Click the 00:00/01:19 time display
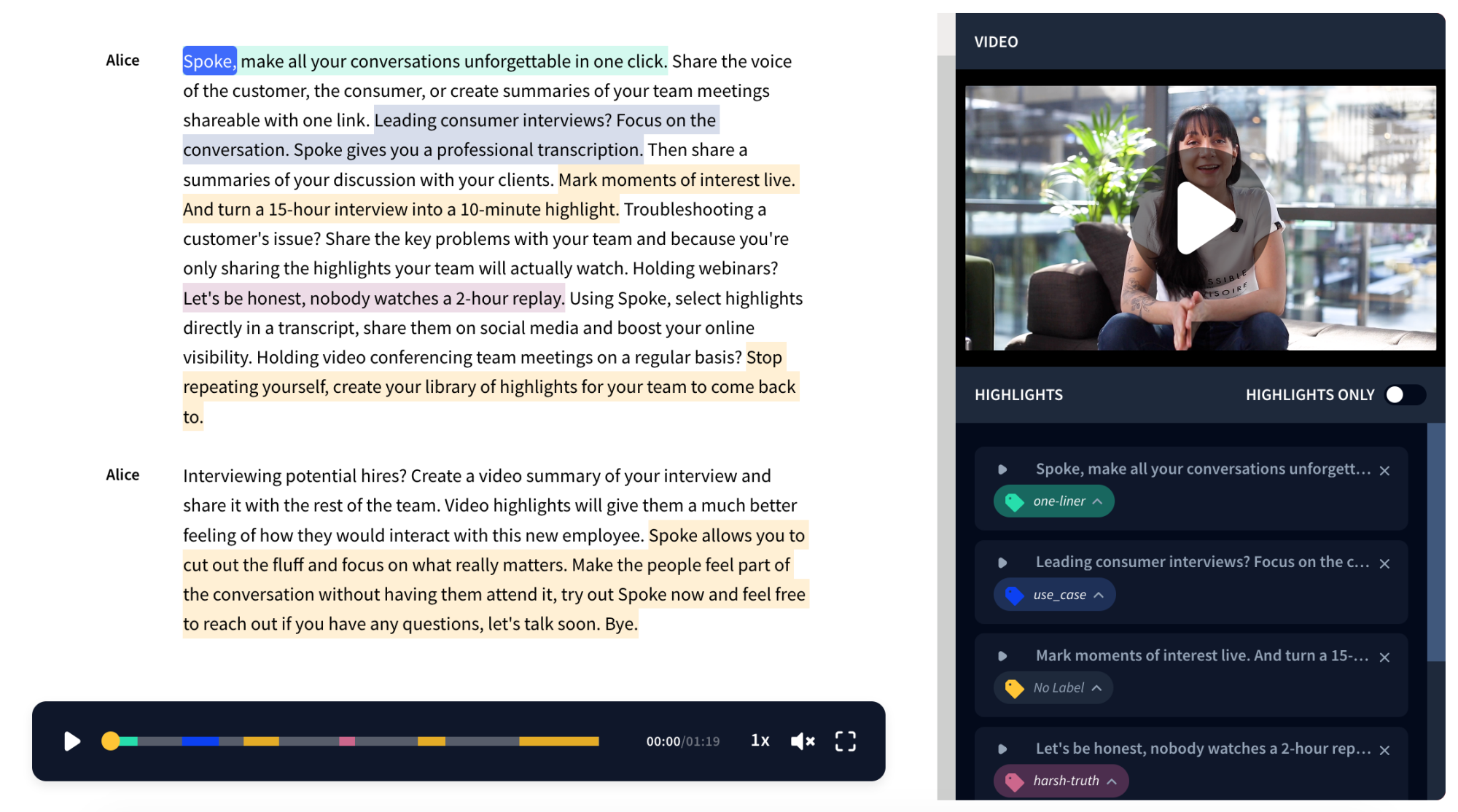This screenshot has height=812, width=1458. tap(682, 741)
